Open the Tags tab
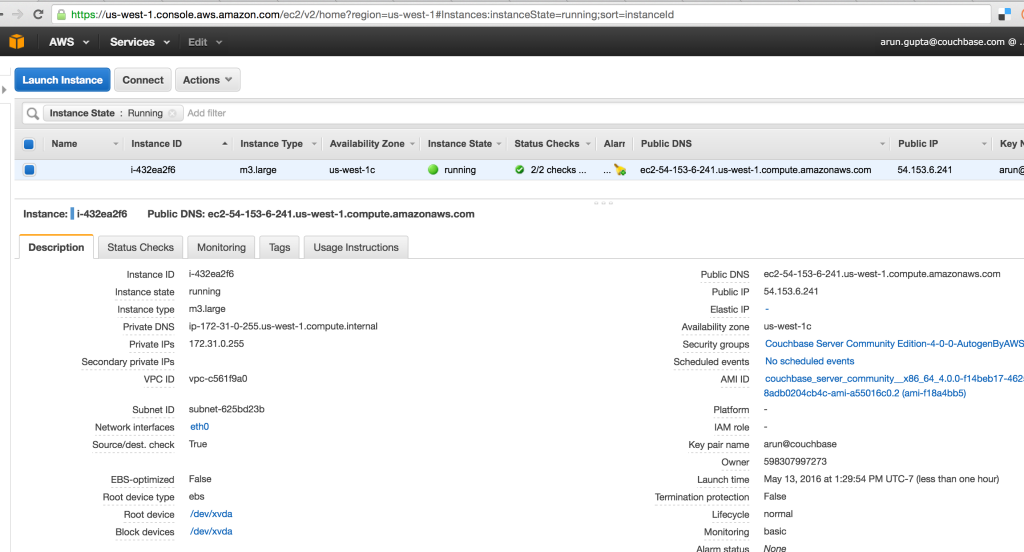The width and height of the screenshot is (1024, 552). (280, 247)
